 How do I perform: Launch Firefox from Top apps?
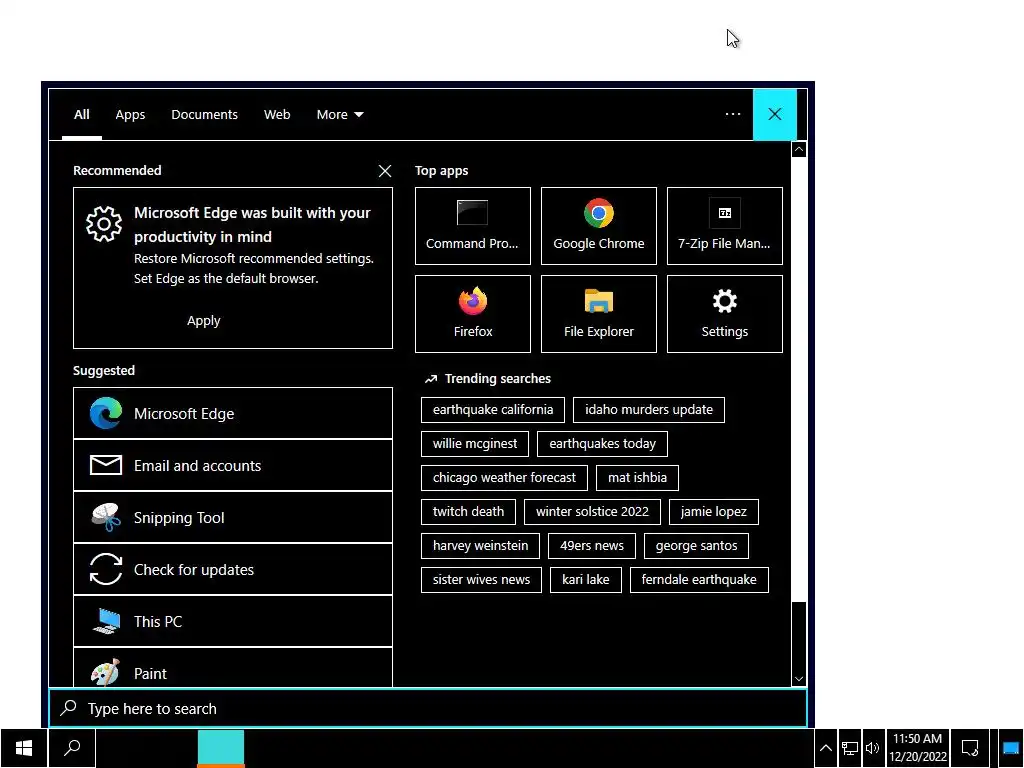click(x=472, y=314)
